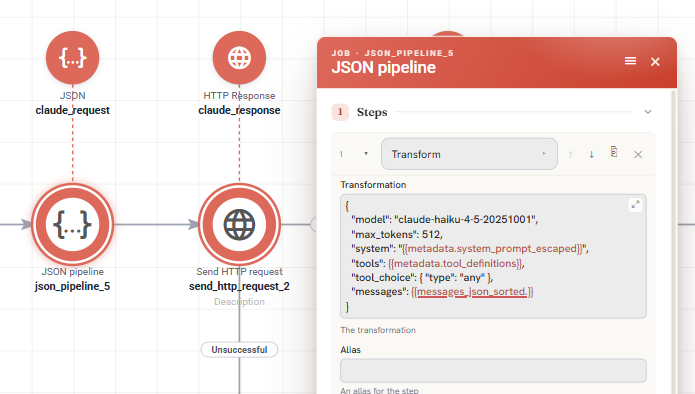Viewport: 695px width, 394px height.
Task: Click the json_pipeline_5 node name
Action: pyautogui.click(x=73, y=286)
